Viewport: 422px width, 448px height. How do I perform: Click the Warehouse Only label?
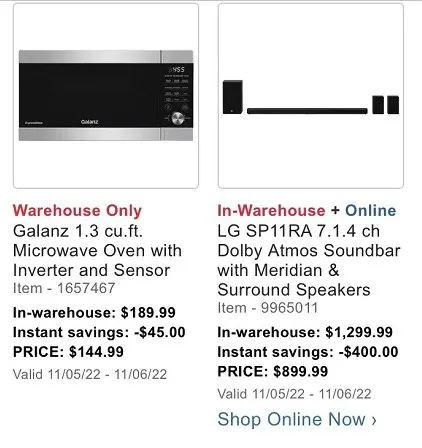(x=77, y=211)
